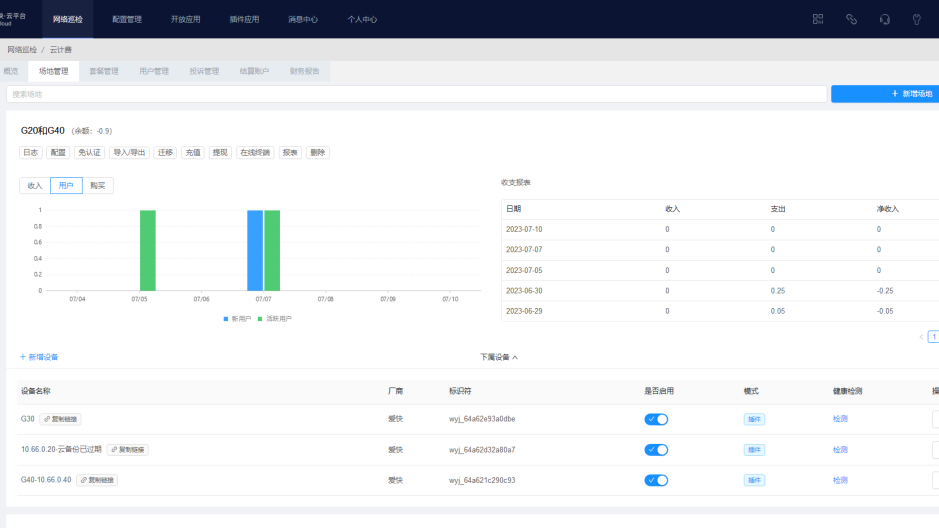
Task: Click the 提现 withdraw button
Action: tap(220, 153)
